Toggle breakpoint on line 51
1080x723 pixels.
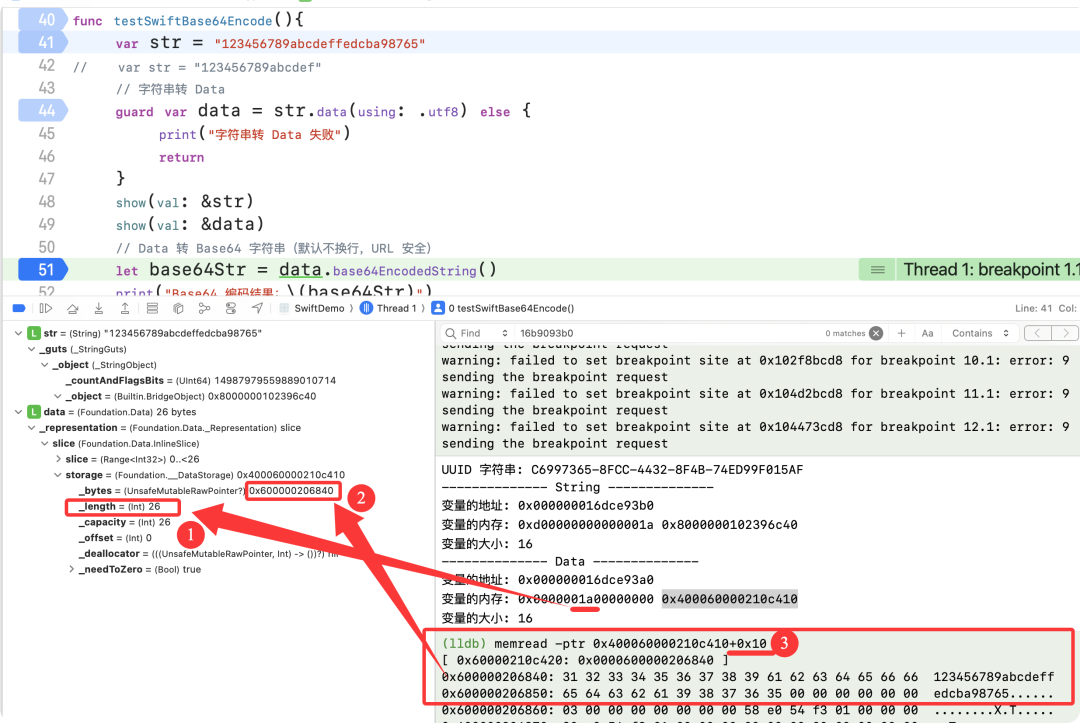pyautogui.click(x=42, y=269)
